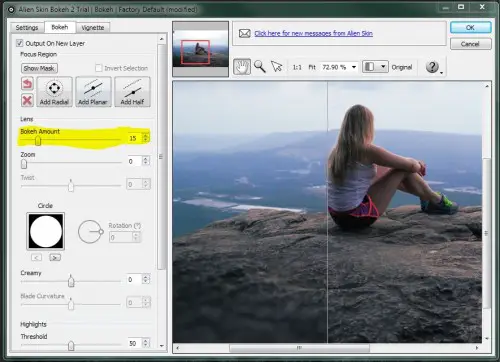
Task: Click the red X delete region icon
Action: click(27, 100)
